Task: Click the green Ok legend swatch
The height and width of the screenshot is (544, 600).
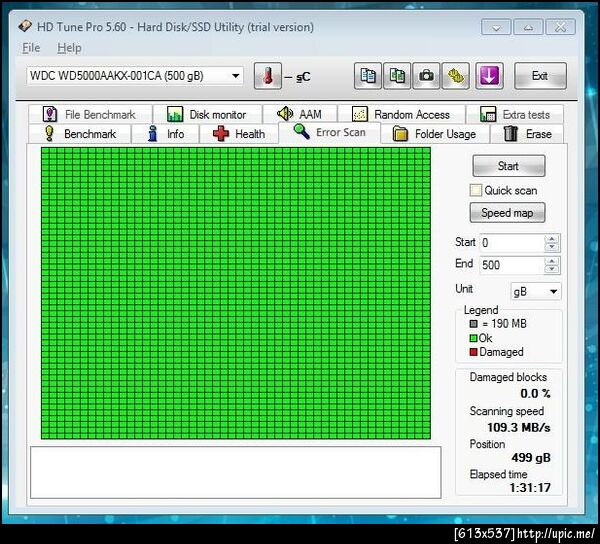Action: pyautogui.click(x=473, y=338)
